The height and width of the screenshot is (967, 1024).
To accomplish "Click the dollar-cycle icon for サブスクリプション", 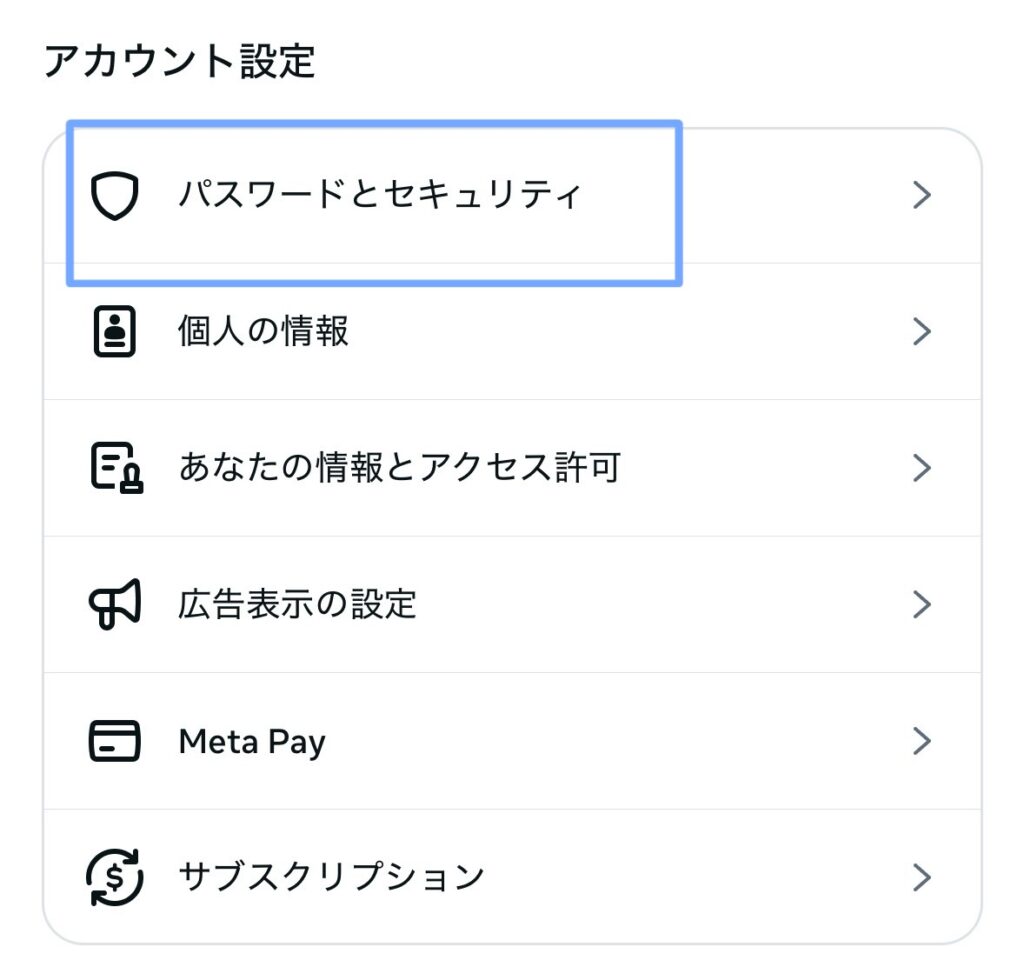I will pos(114,877).
